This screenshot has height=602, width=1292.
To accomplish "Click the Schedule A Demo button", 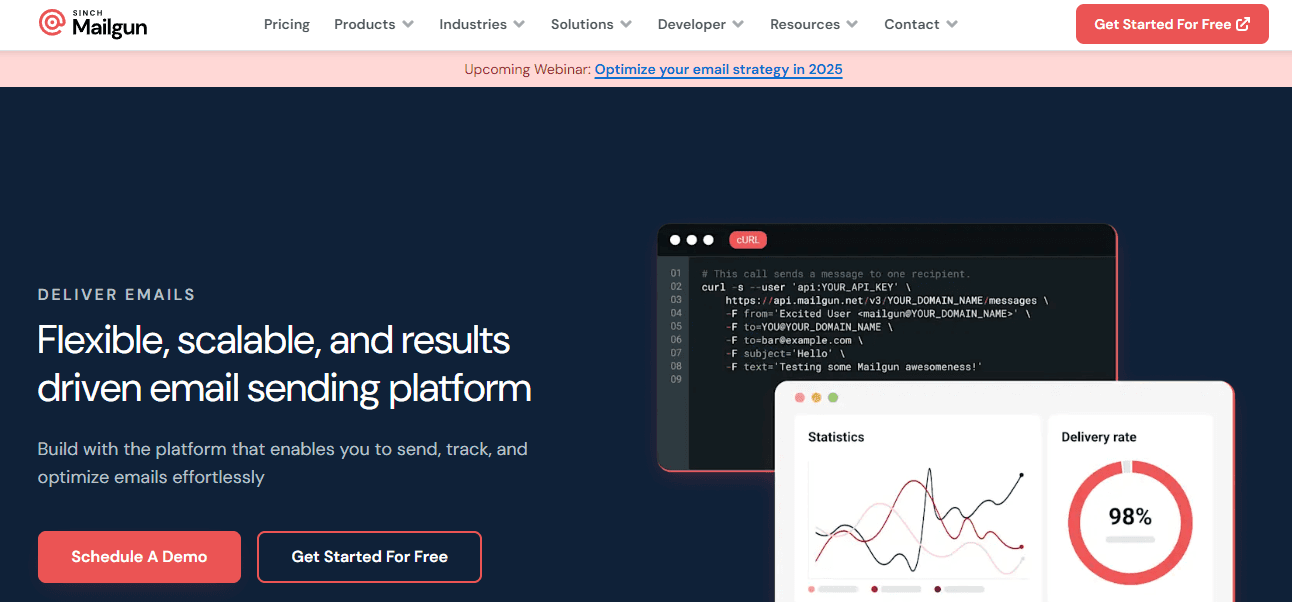I will [x=139, y=556].
